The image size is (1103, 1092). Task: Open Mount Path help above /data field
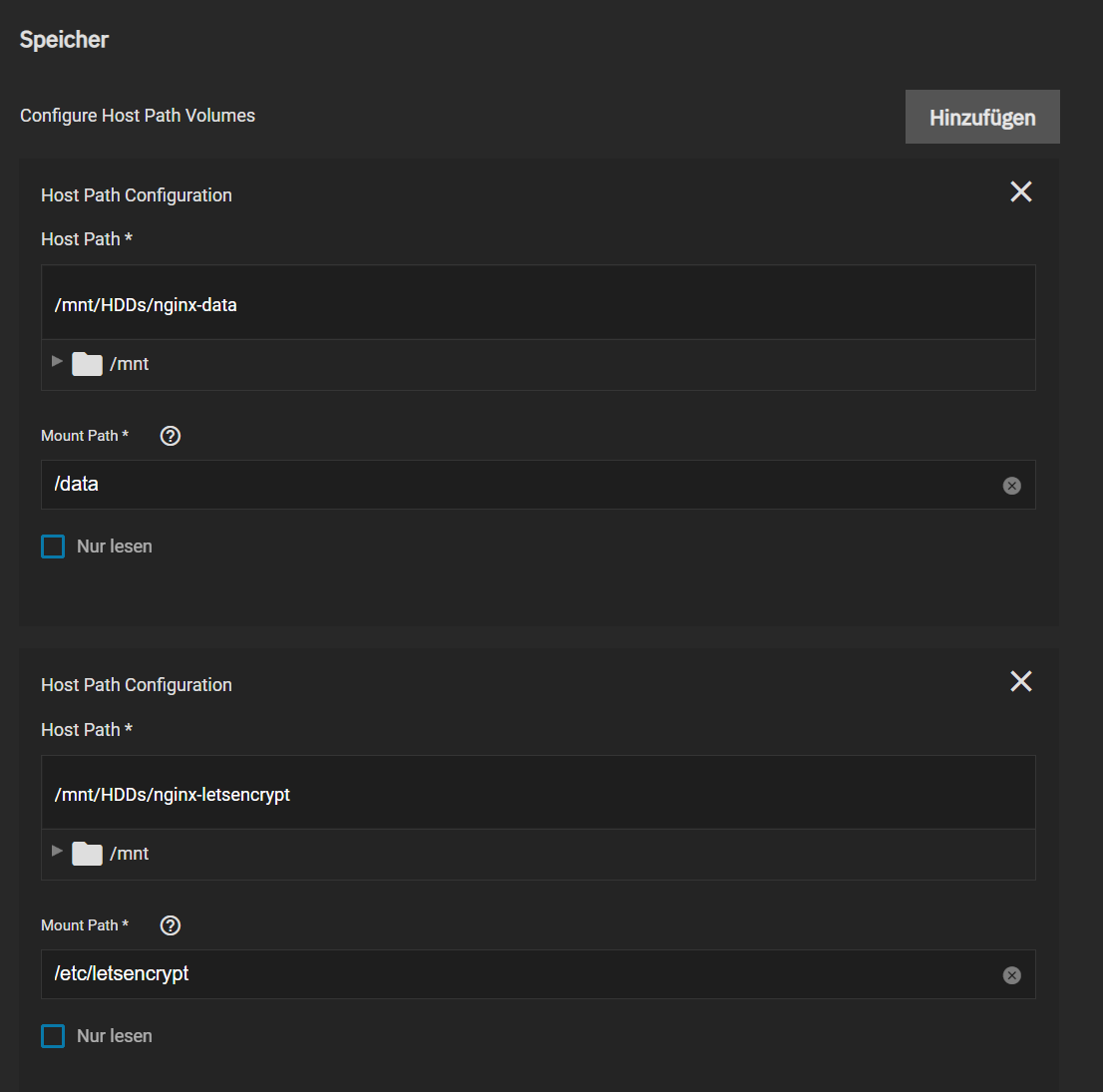pos(171,436)
